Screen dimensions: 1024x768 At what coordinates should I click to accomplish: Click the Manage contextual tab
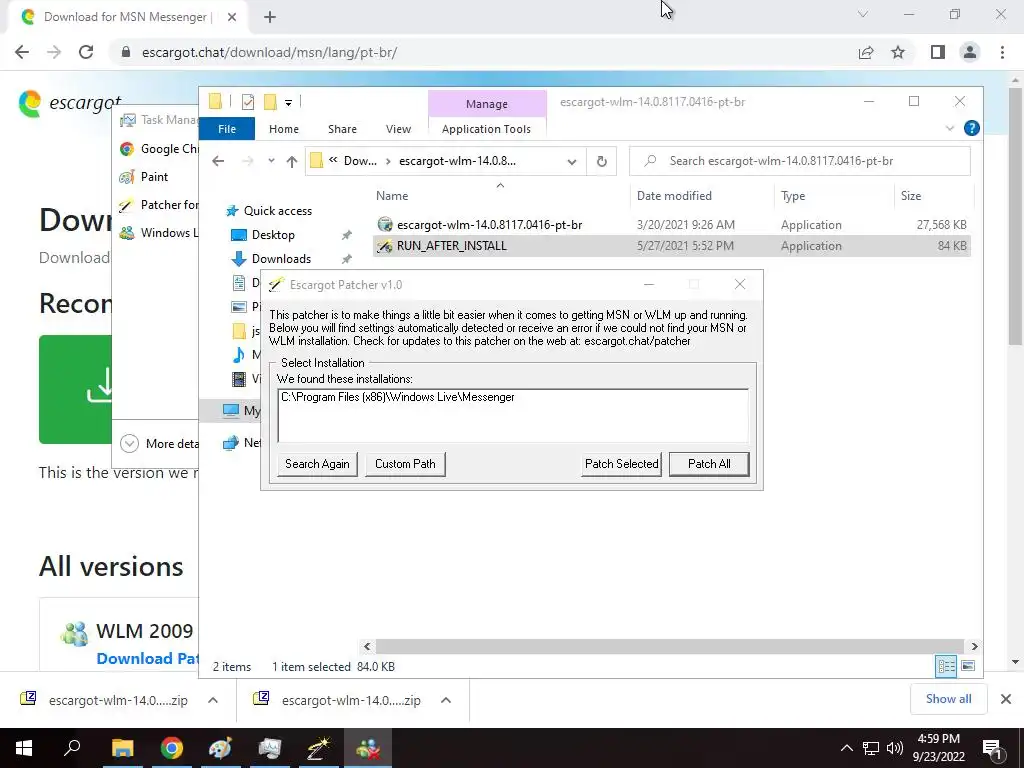coord(487,104)
